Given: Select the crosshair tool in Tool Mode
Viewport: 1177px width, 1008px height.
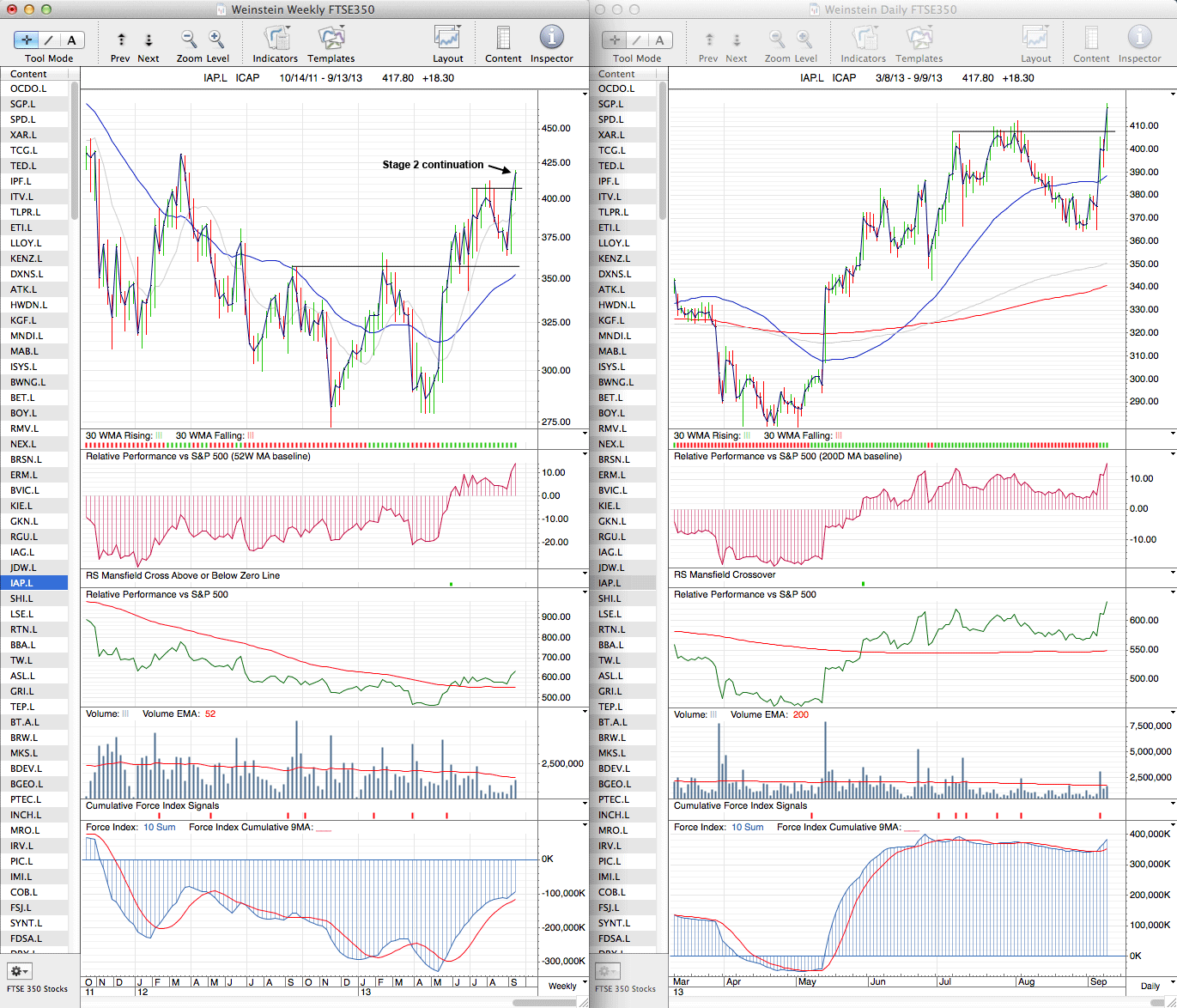Looking at the screenshot, I should pyautogui.click(x=27, y=39).
